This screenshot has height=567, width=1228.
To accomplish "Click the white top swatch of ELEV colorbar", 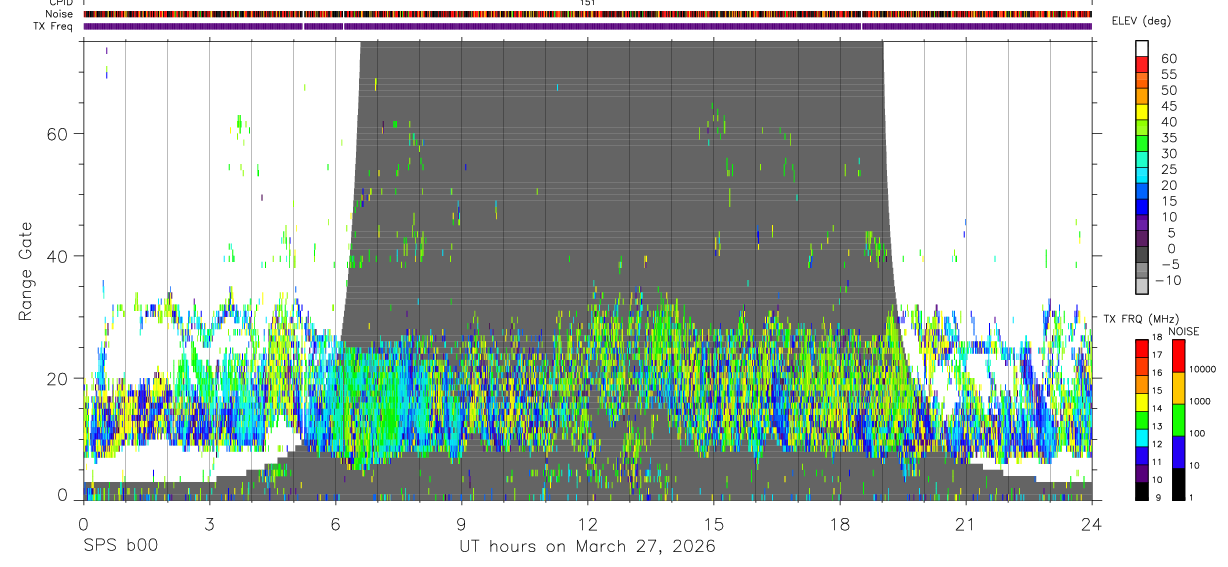I will point(1142,49).
